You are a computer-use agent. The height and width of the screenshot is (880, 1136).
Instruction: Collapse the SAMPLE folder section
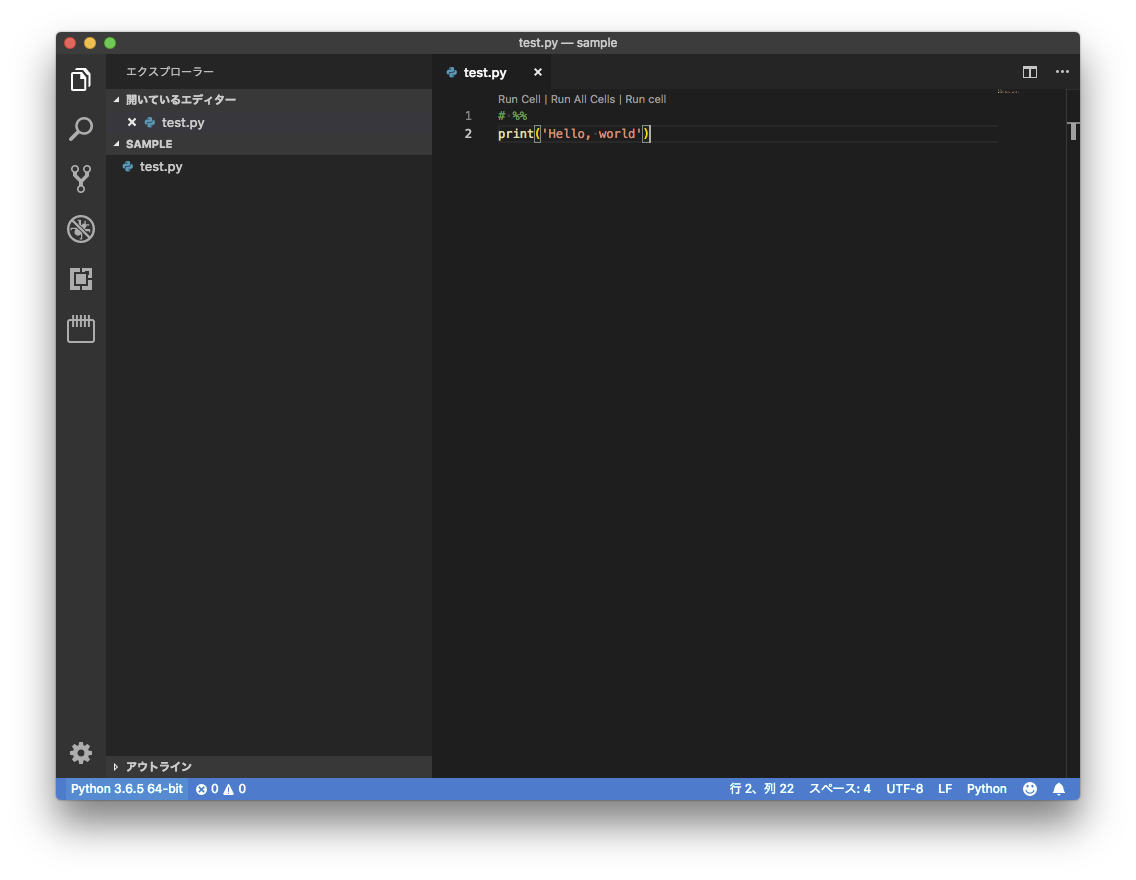pos(269,144)
